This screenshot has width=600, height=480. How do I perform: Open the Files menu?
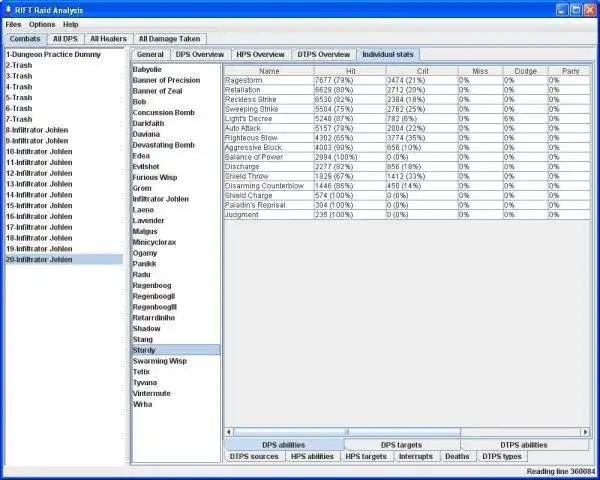click(13, 24)
